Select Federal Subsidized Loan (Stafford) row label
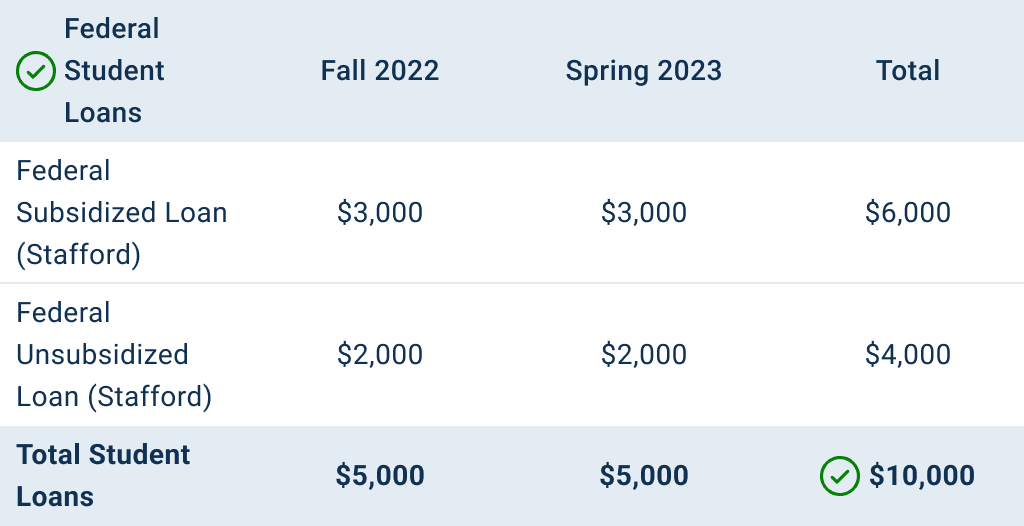 click(121, 212)
